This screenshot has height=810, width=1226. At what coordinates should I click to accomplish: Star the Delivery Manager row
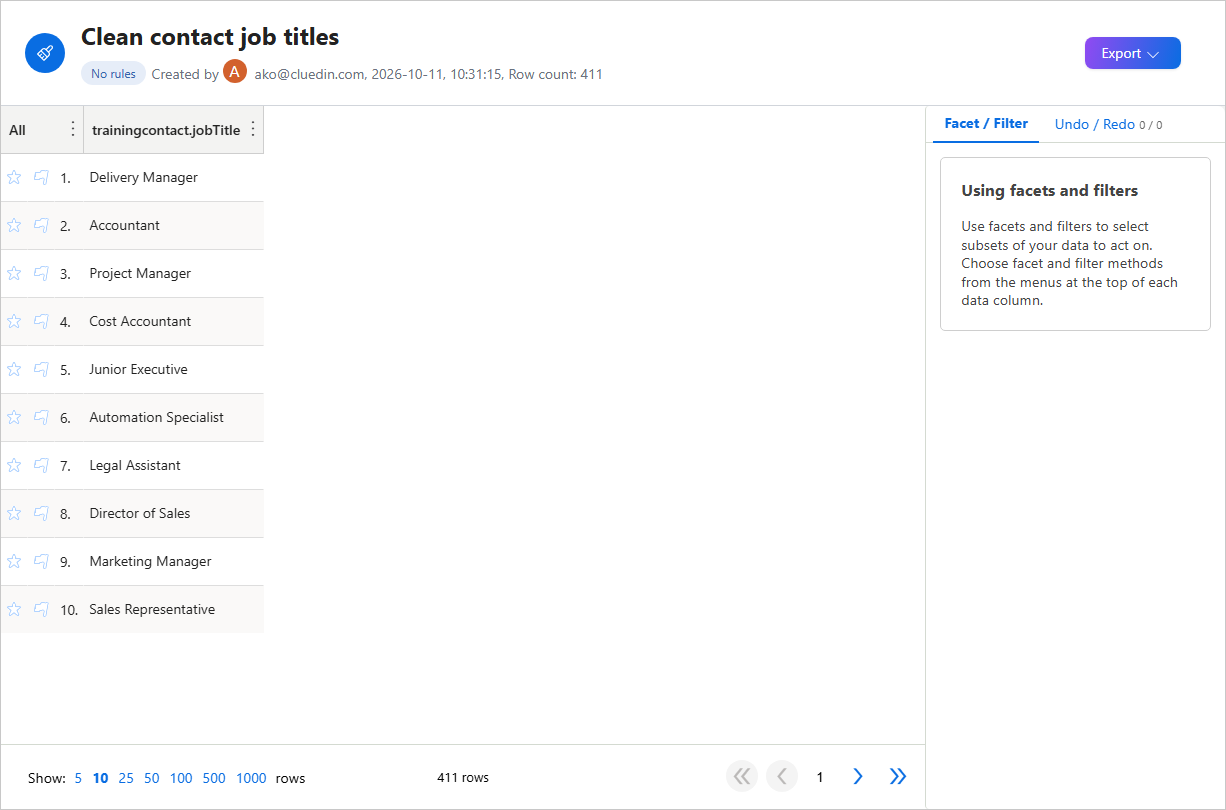(14, 177)
